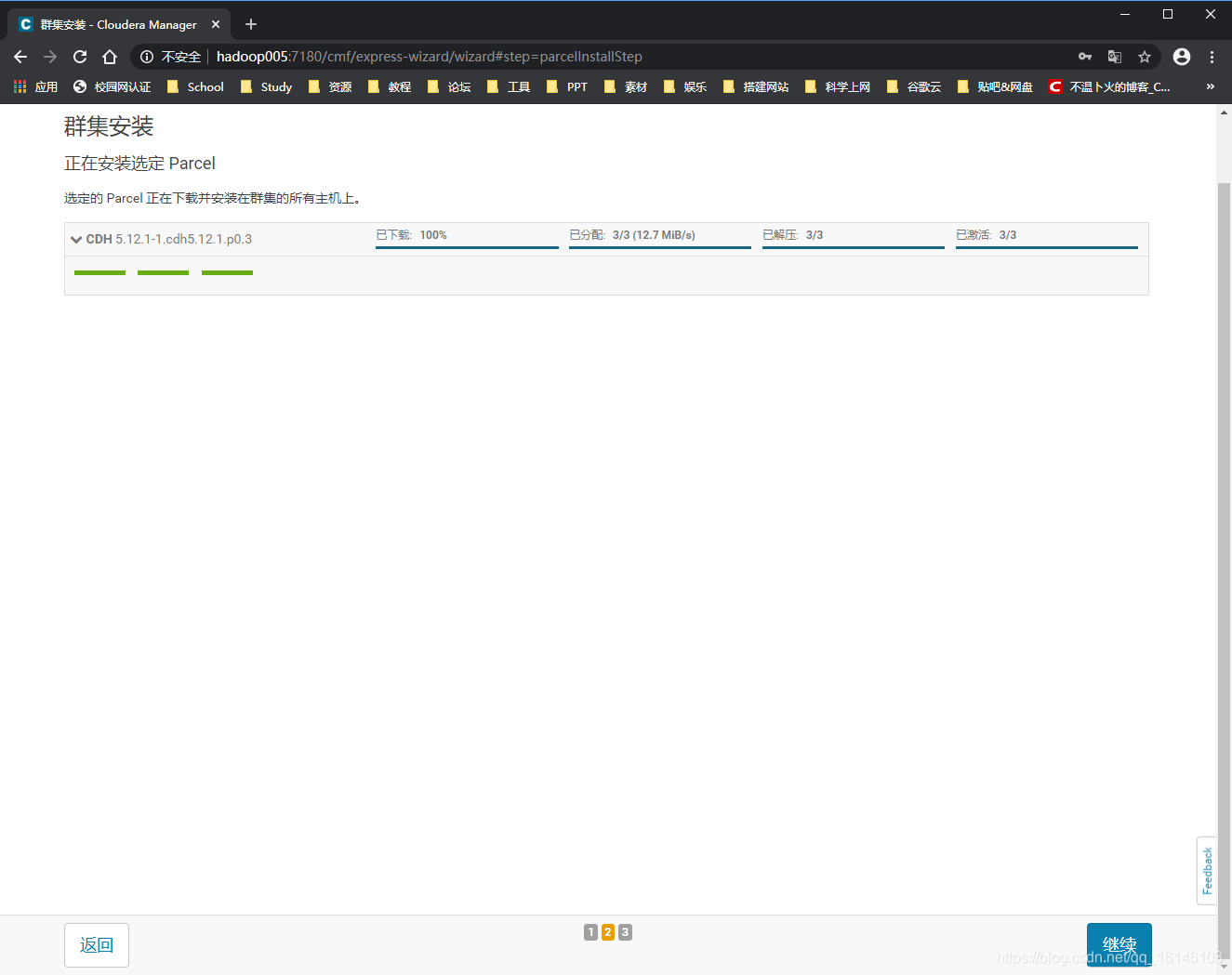
Task: Select the Cloudera Manager browser tab
Action: click(119, 24)
